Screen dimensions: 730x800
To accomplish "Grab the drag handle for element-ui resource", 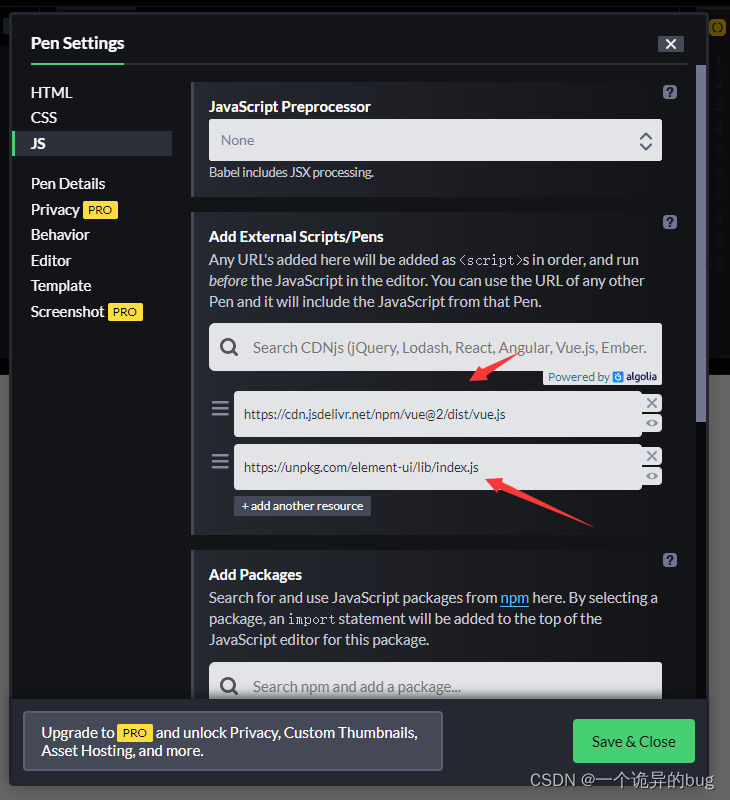I will point(220,461).
